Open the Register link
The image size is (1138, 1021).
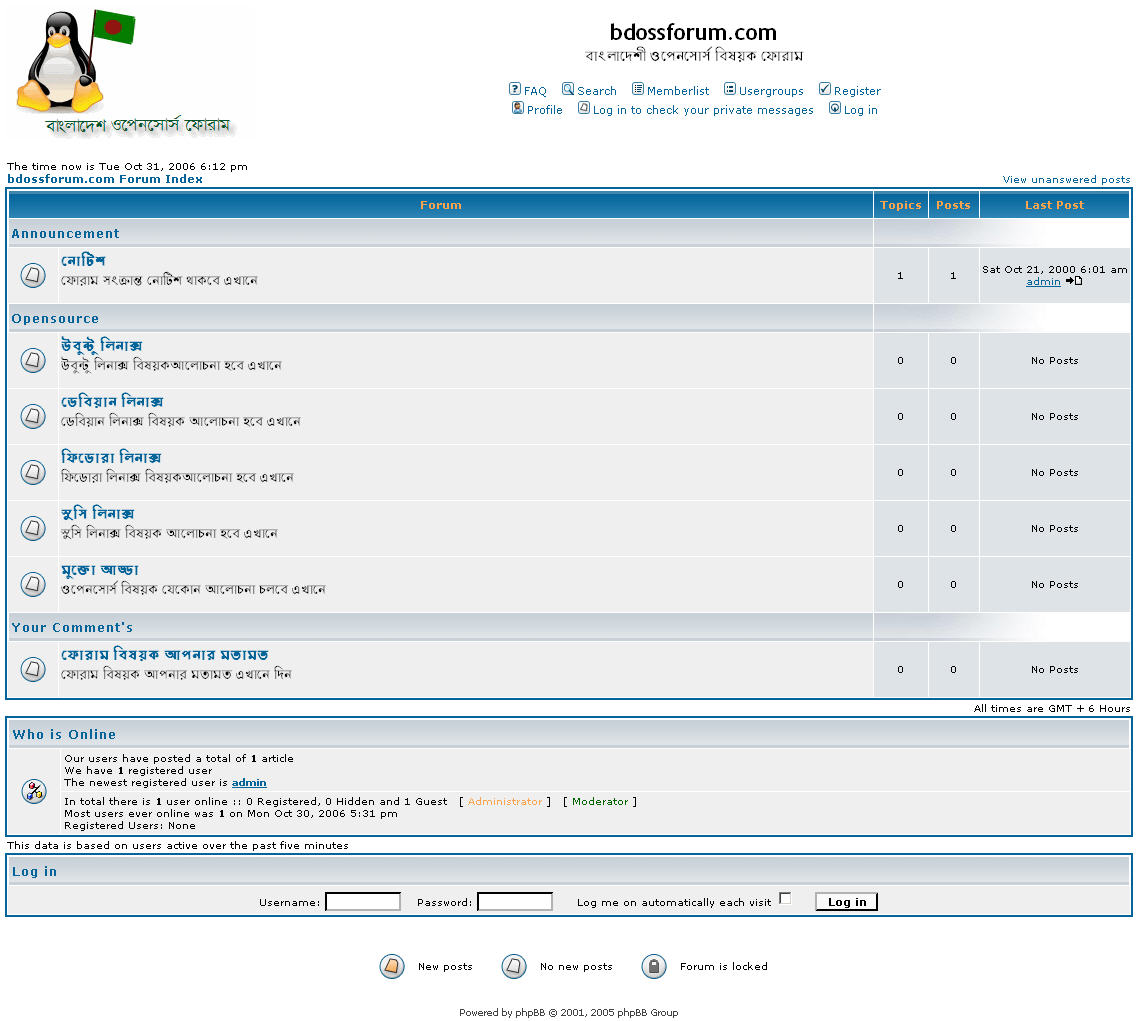coord(857,91)
